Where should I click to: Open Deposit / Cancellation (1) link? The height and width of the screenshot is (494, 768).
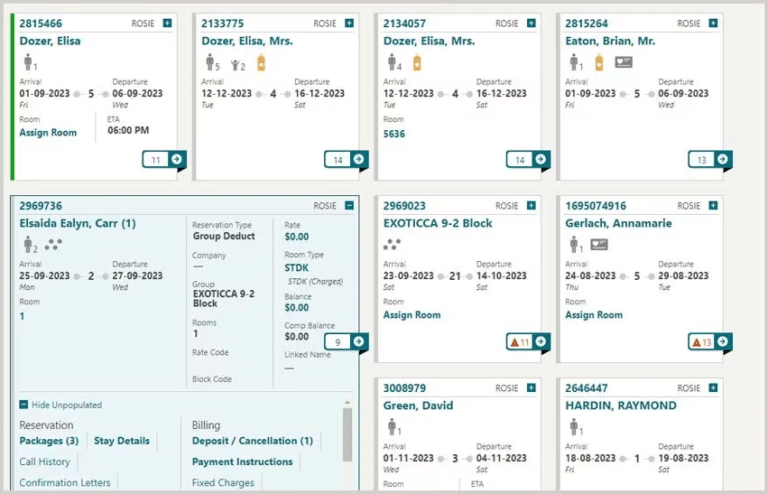pos(252,441)
